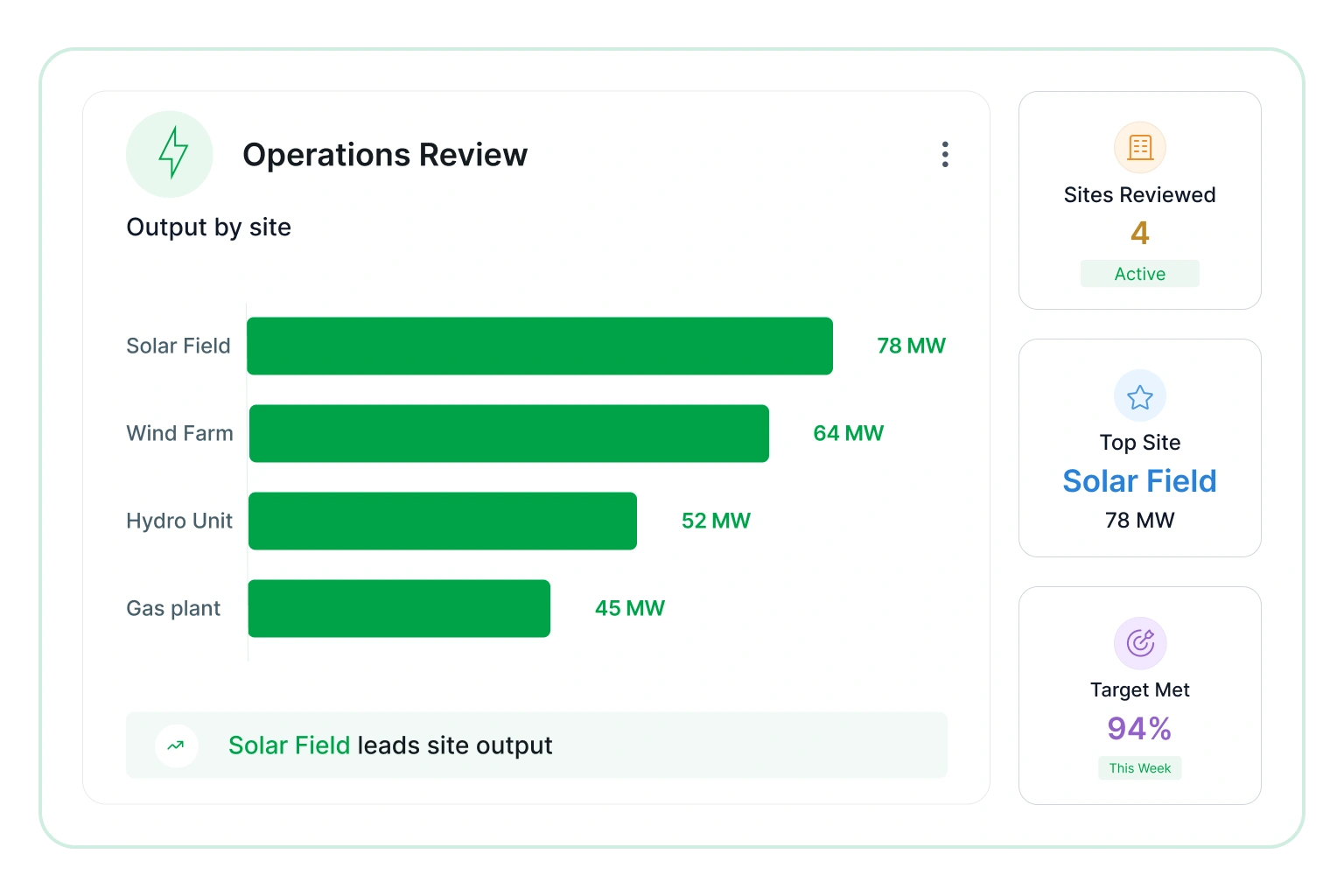Click the words leads site output
1344x896 pixels.
point(455,745)
